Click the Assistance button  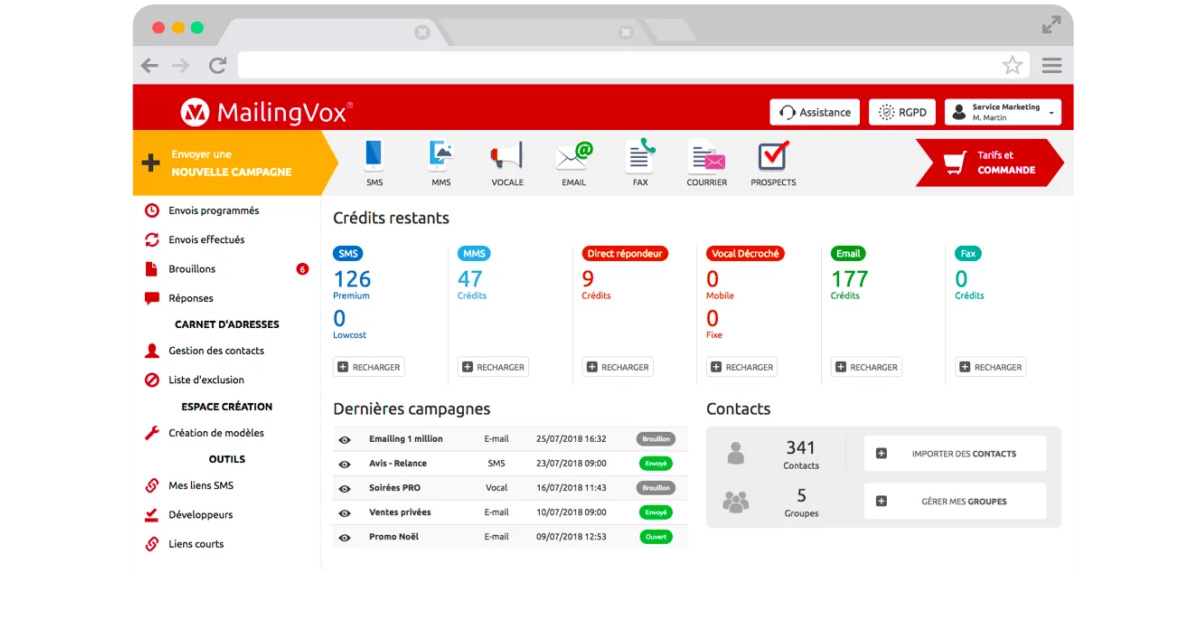(x=815, y=112)
